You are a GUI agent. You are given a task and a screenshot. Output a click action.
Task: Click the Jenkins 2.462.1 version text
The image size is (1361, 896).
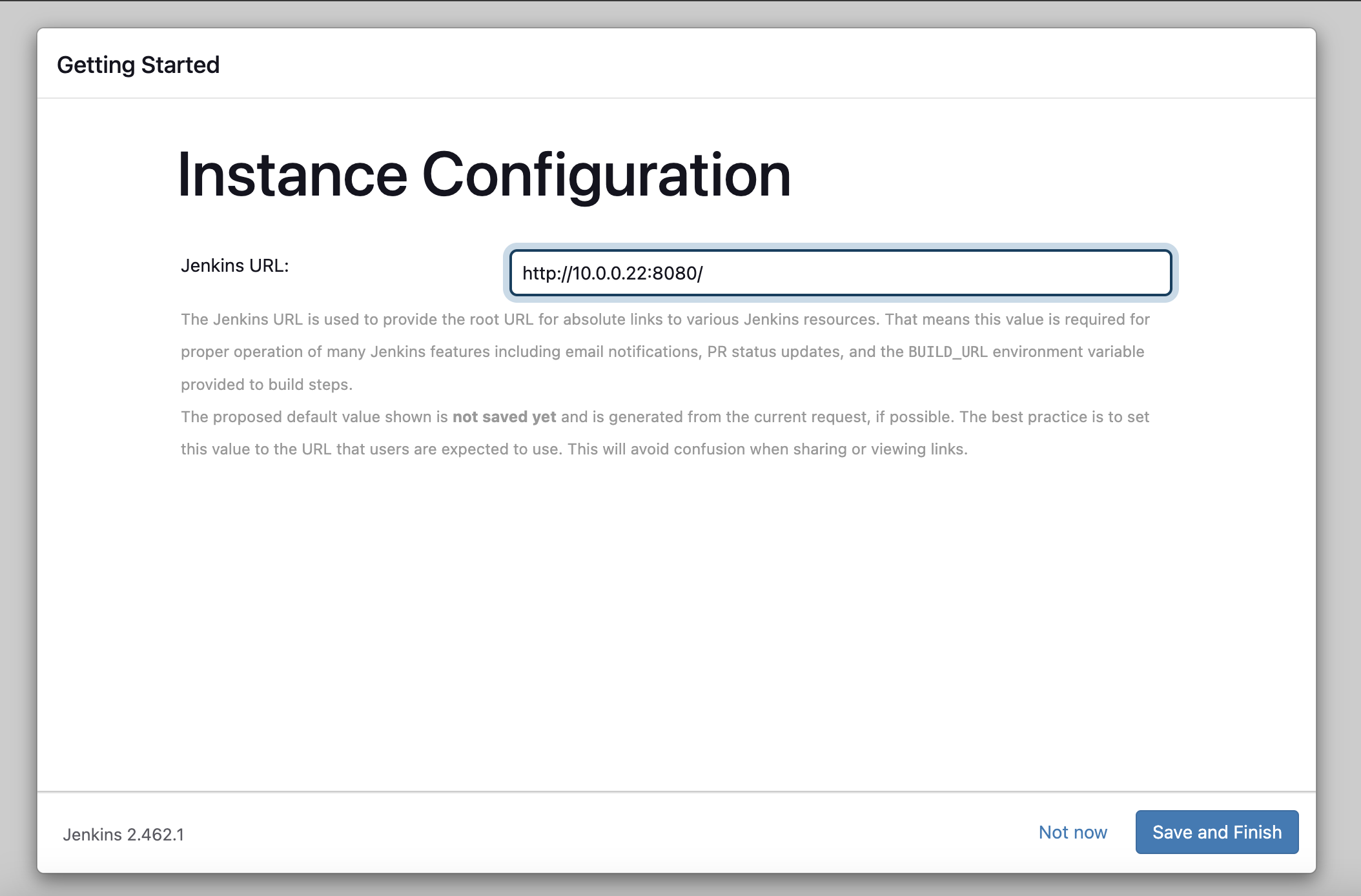coord(123,835)
